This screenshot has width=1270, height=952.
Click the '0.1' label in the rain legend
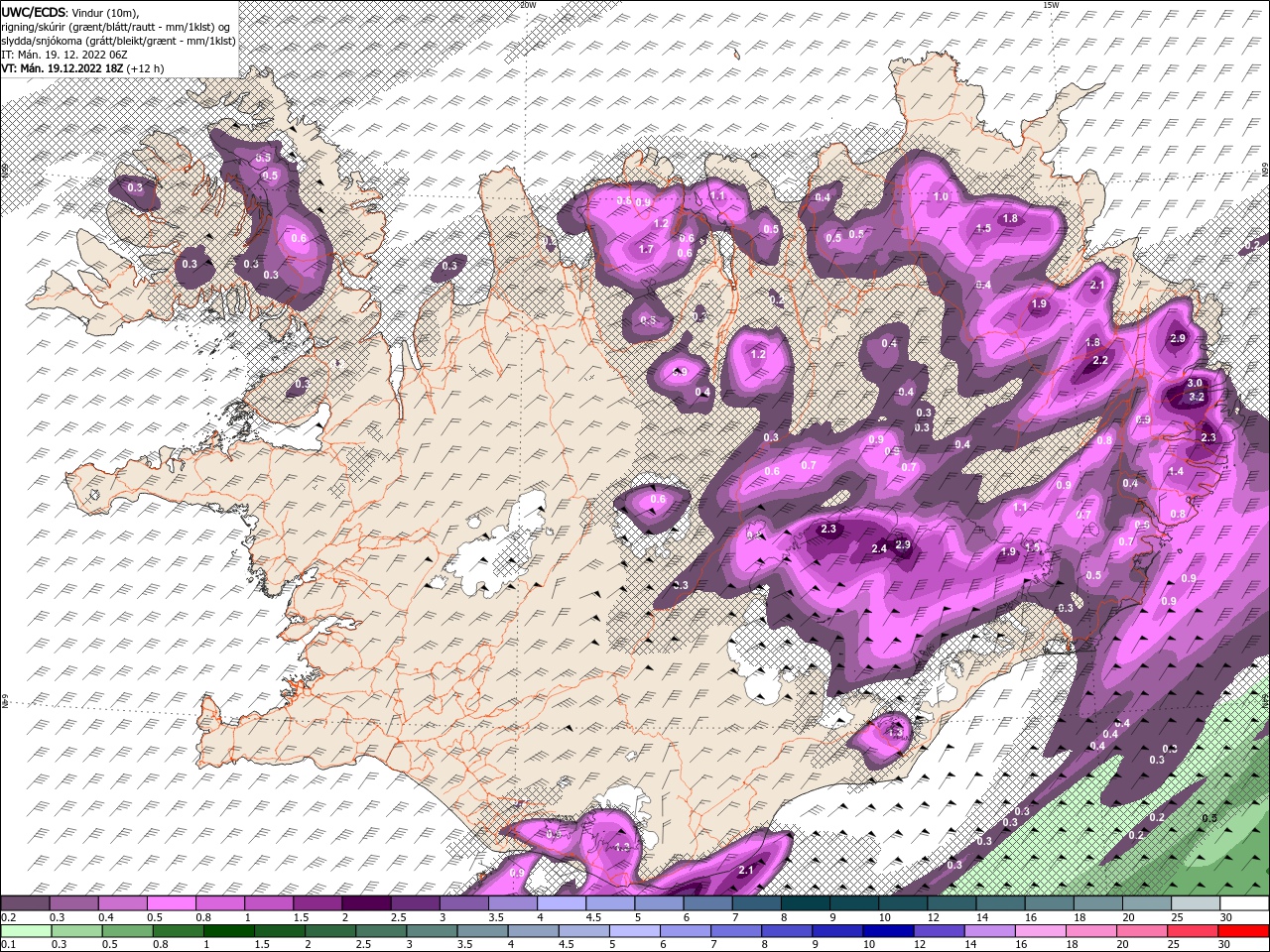(8, 944)
